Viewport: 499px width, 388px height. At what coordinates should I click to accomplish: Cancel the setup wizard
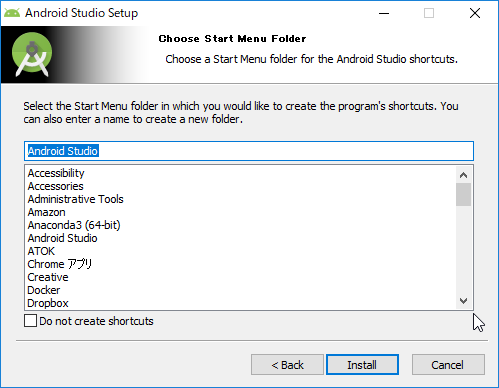pyautogui.click(x=448, y=365)
